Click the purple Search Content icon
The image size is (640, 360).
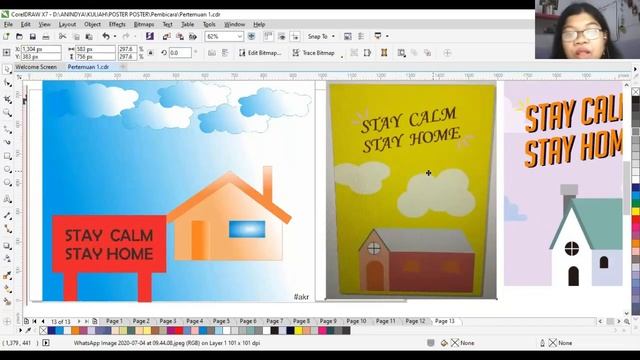coord(149,36)
